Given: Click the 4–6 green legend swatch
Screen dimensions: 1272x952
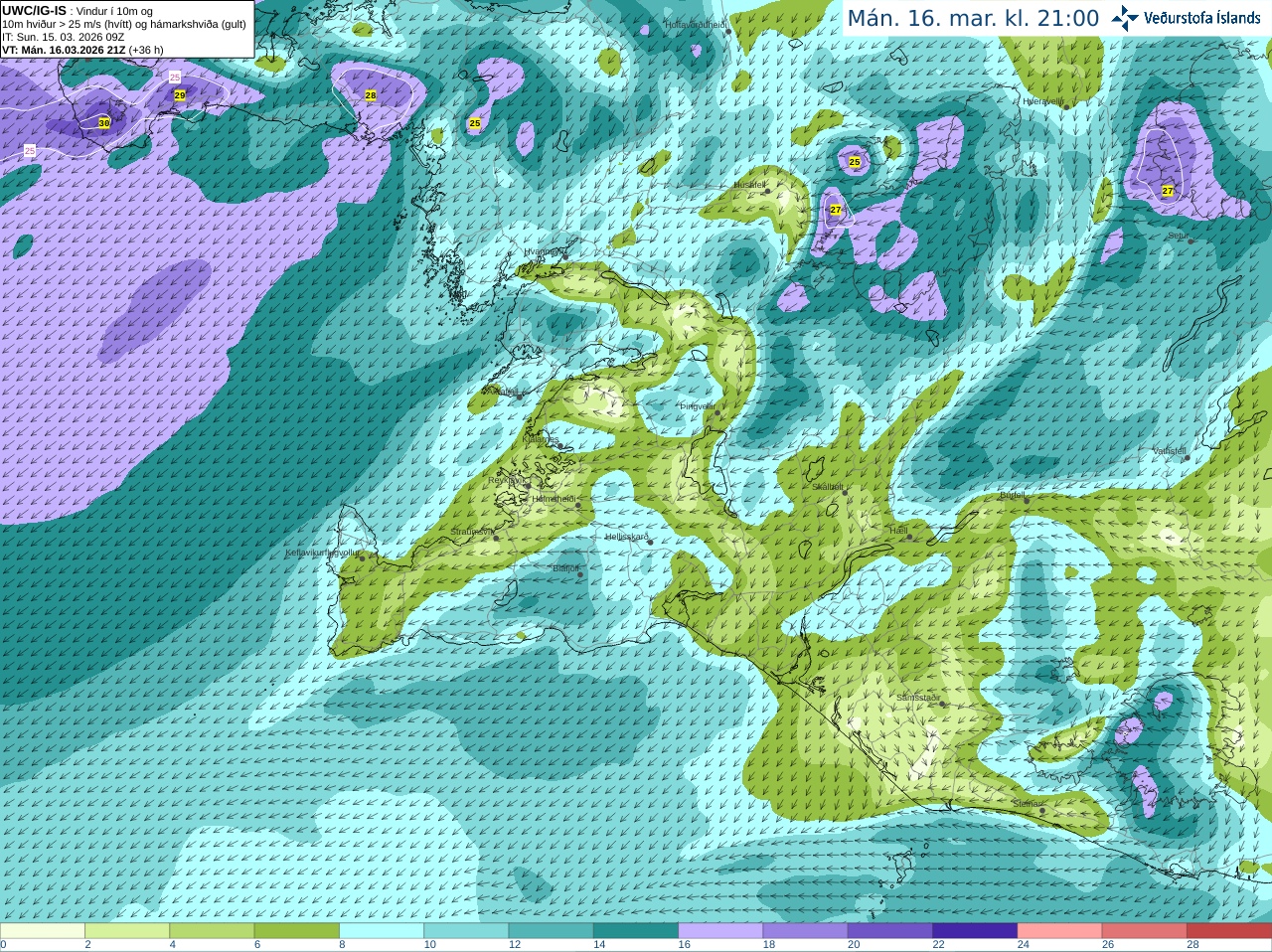Looking at the screenshot, I should (212, 930).
